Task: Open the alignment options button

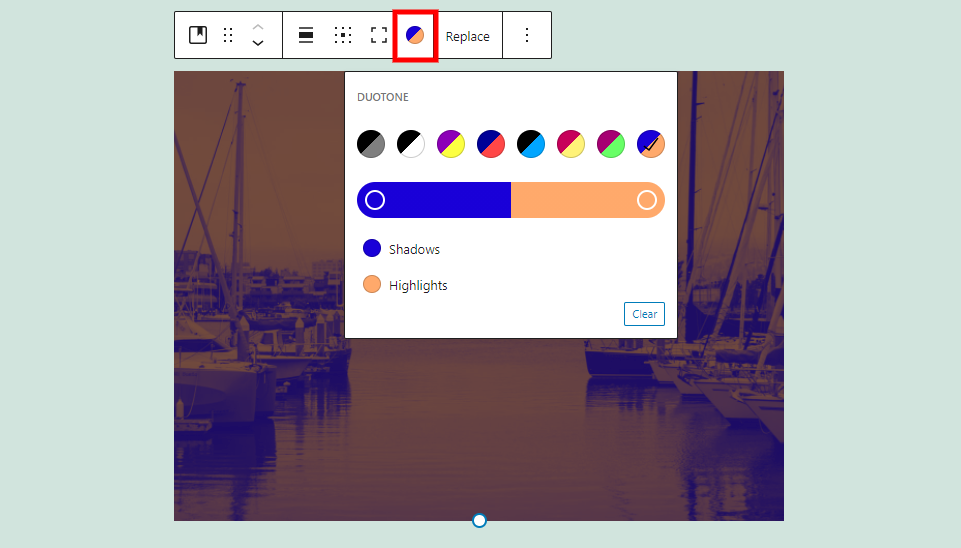Action: pyautogui.click(x=307, y=35)
